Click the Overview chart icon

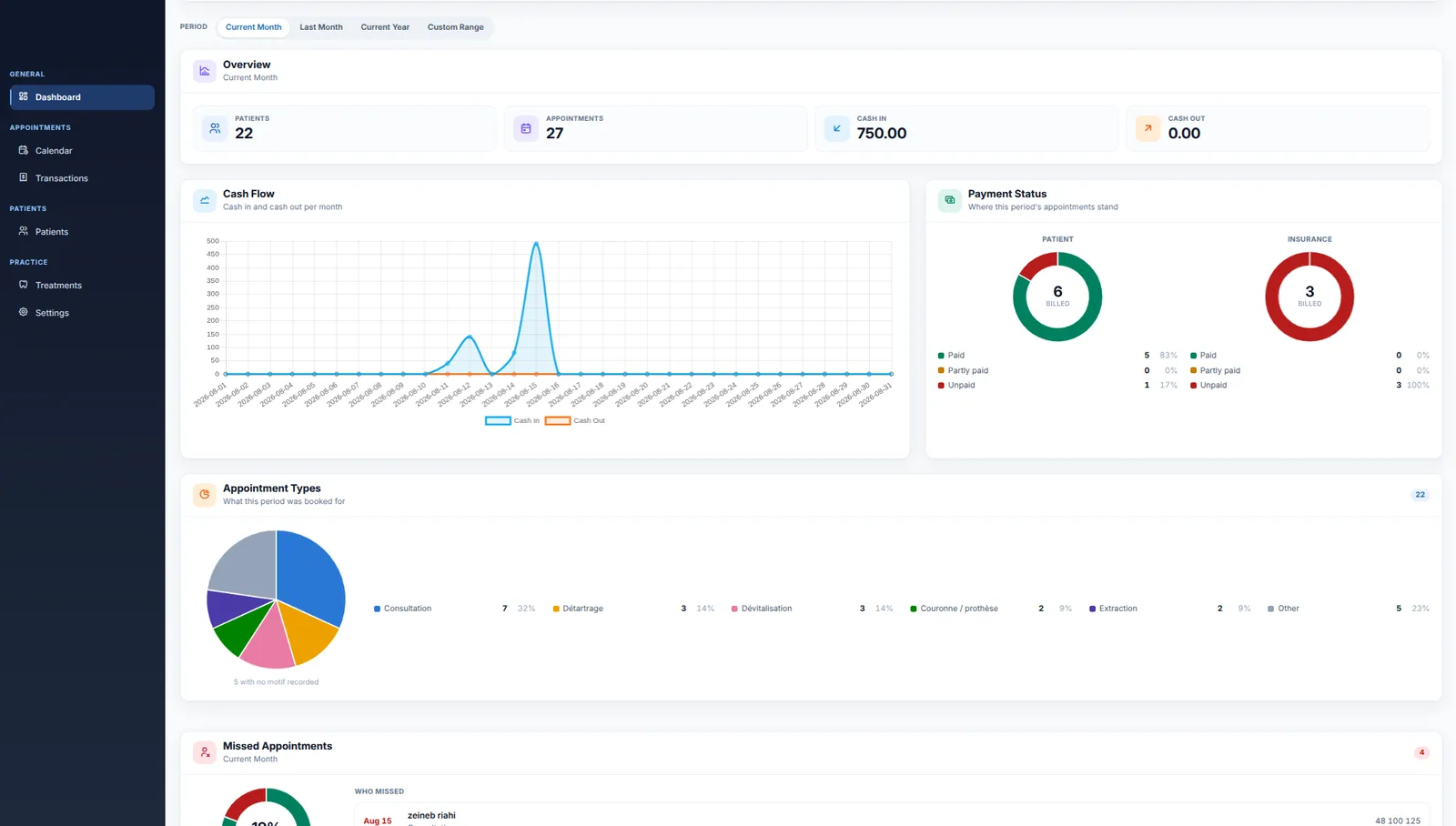coord(205,70)
